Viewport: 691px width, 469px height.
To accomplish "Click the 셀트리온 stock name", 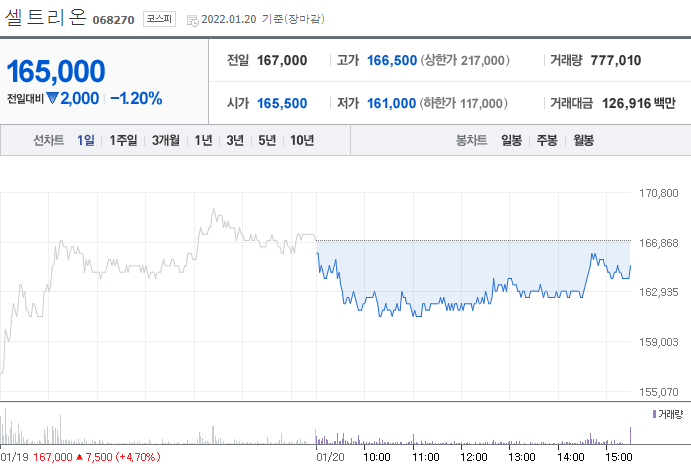I will (x=45, y=17).
